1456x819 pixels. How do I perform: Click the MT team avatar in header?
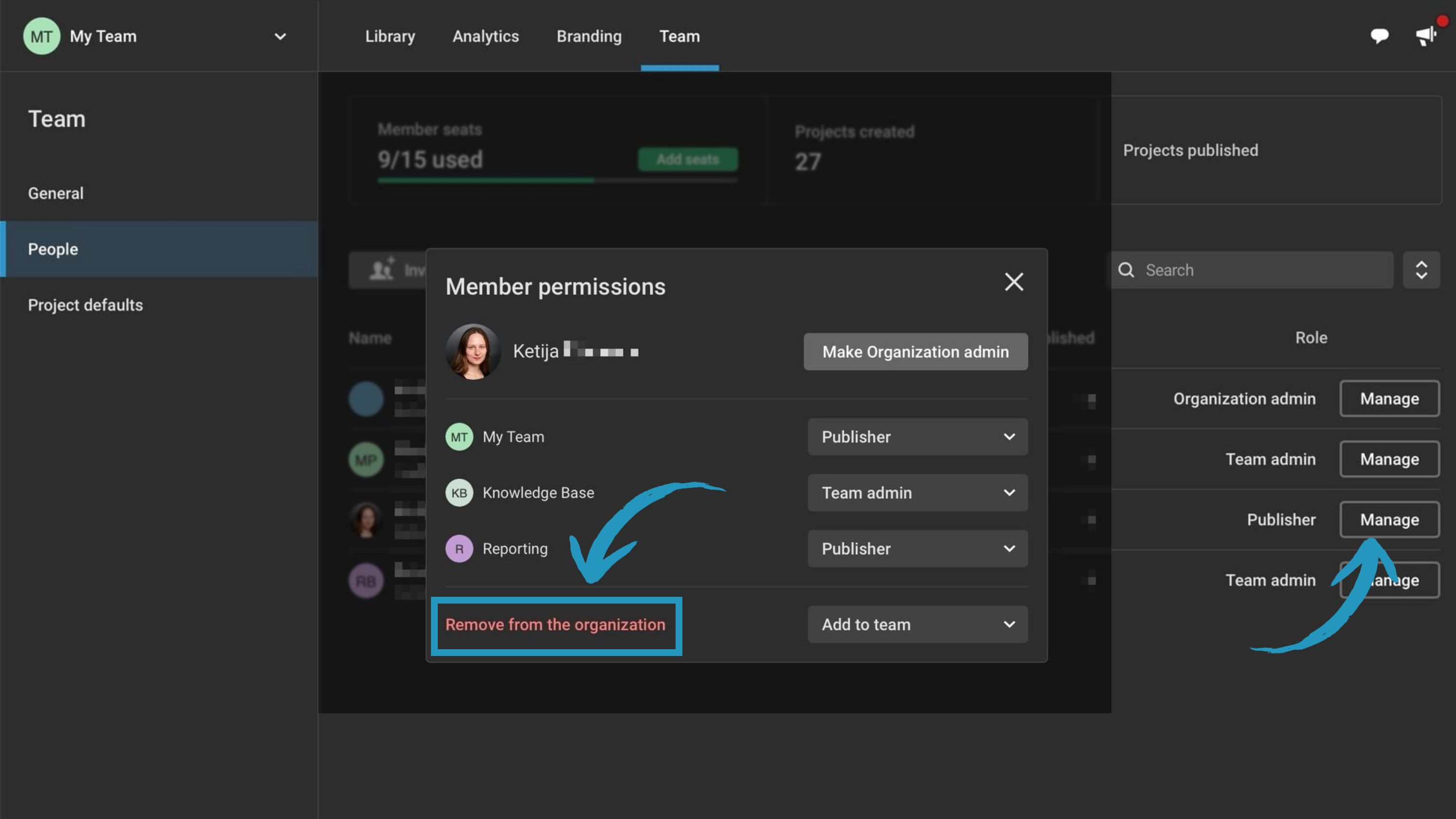click(x=41, y=36)
